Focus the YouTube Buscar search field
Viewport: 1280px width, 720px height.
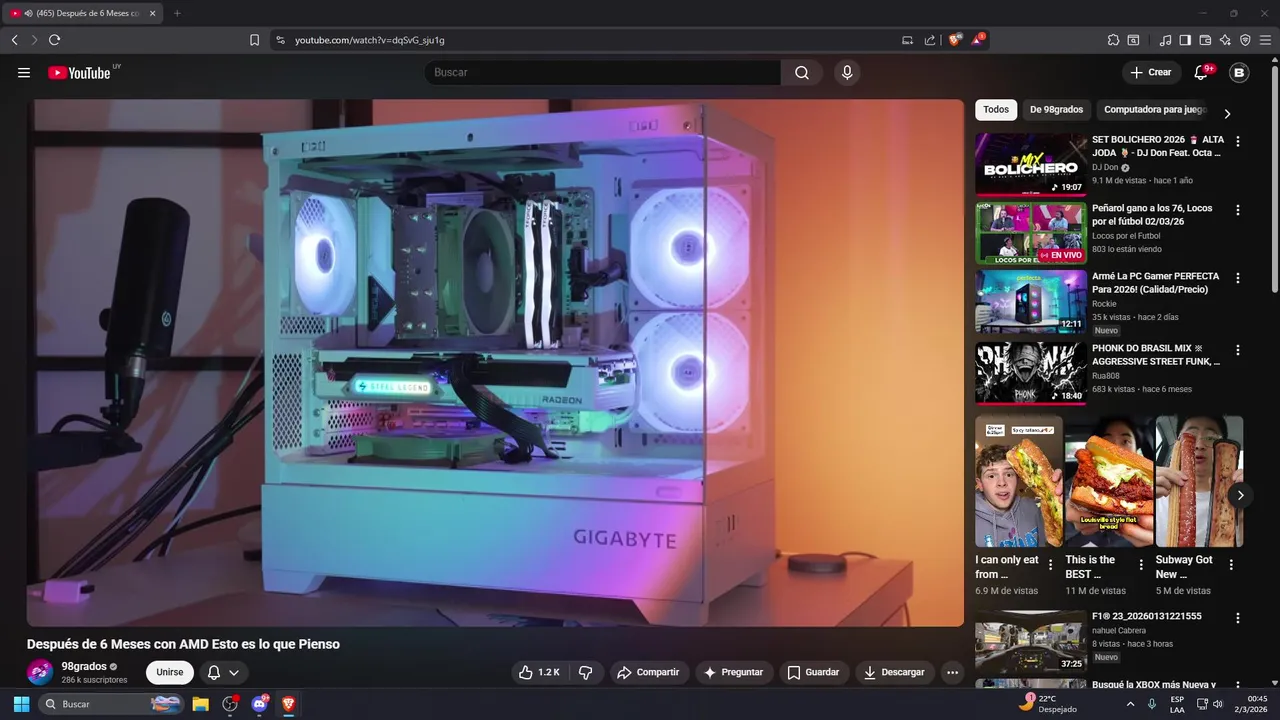pyautogui.click(x=603, y=72)
